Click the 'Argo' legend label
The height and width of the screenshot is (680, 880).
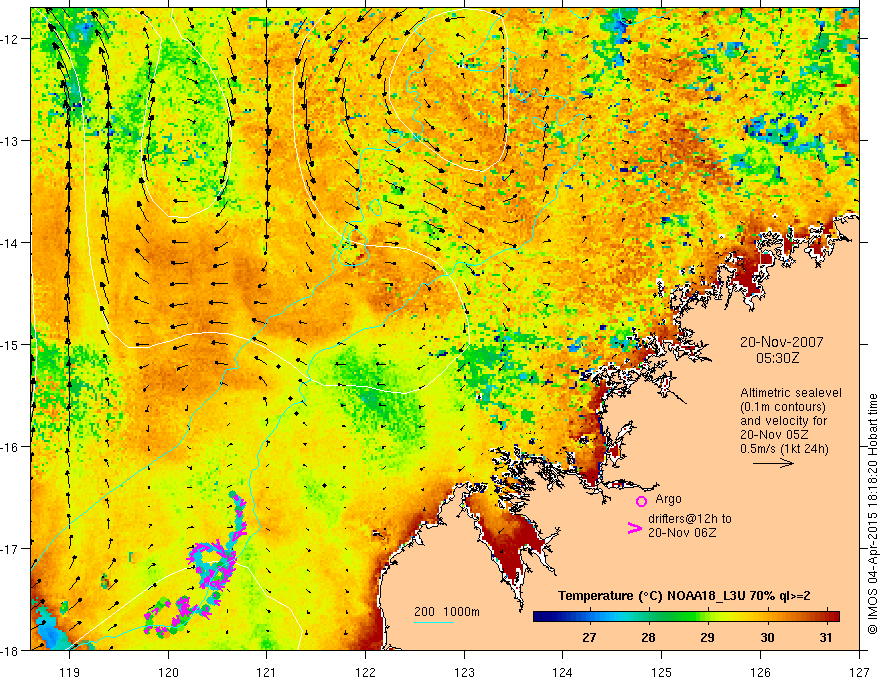click(668, 499)
